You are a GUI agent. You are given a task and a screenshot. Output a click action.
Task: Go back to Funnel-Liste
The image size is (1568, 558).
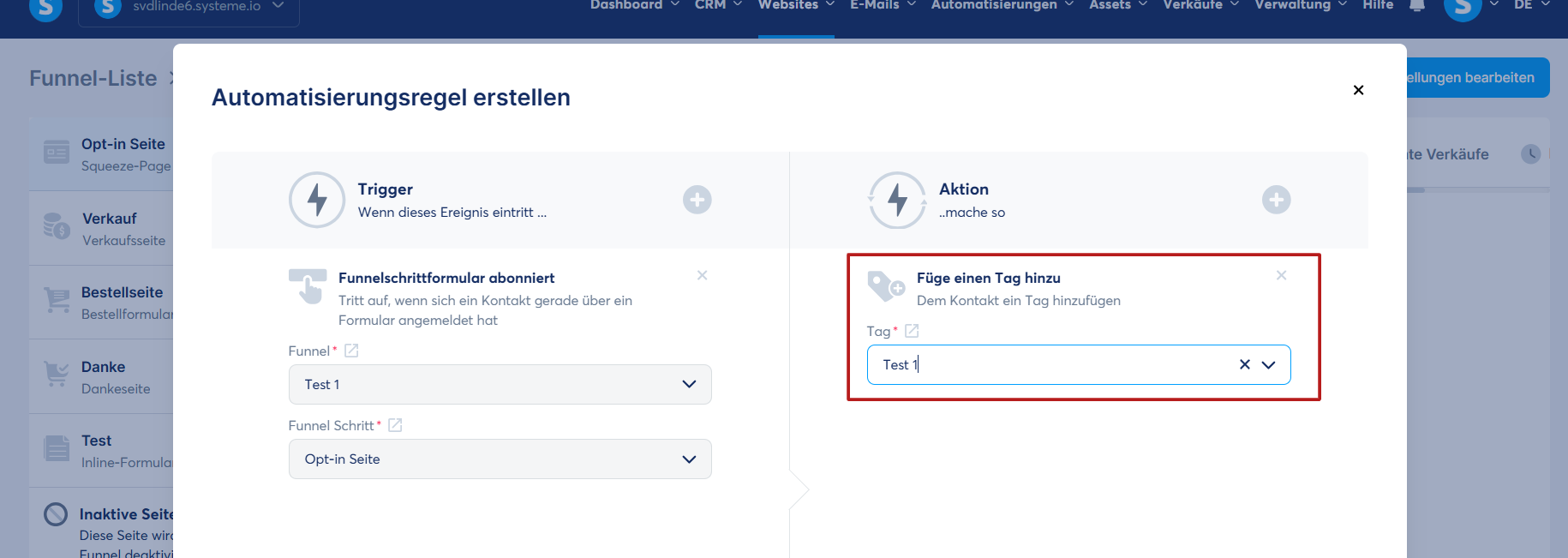tap(93, 78)
